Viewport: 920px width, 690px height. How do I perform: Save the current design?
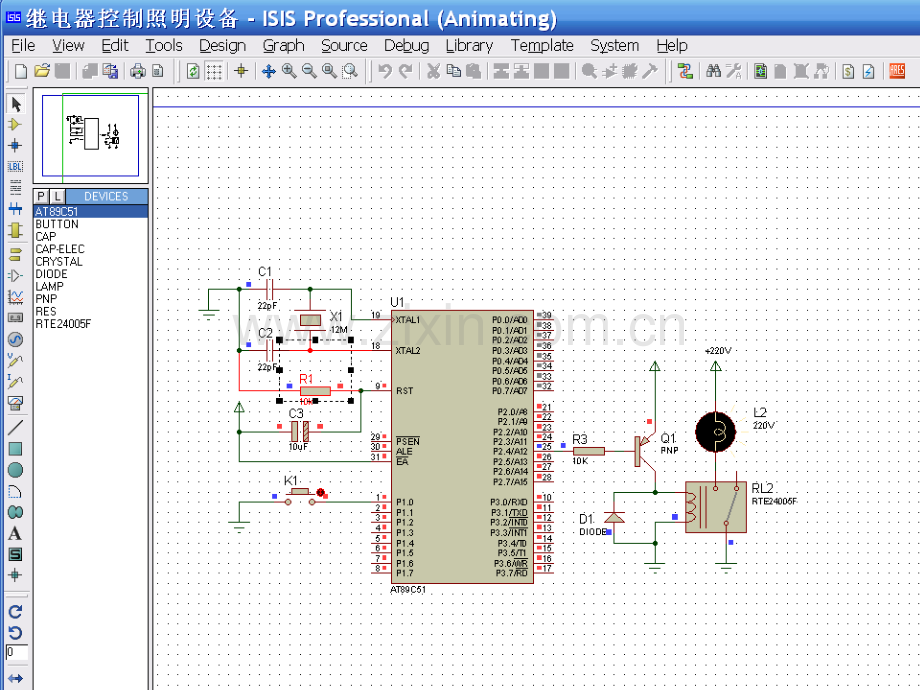click(x=62, y=71)
